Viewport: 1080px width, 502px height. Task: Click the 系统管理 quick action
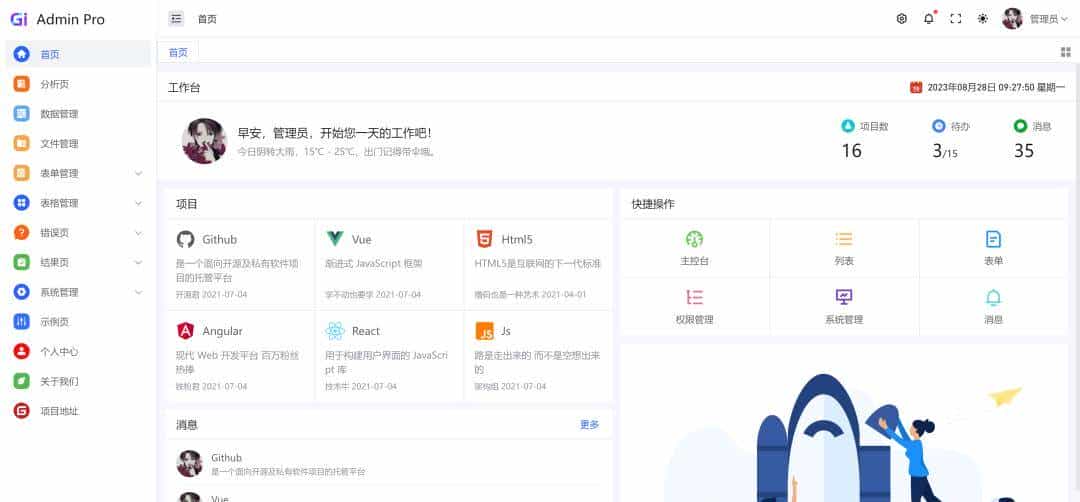click(x=844, y=307)
